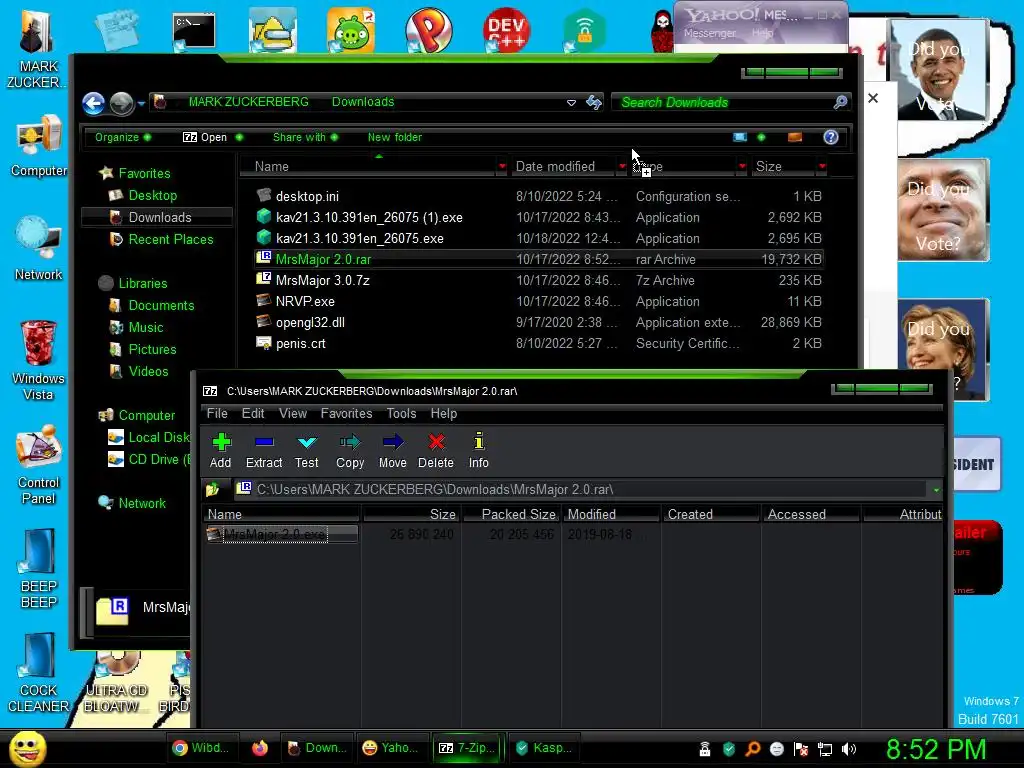This screenshot has width=1024, height=768.
Task: Refresh the Downloads folder view
Action: (594, 102)
